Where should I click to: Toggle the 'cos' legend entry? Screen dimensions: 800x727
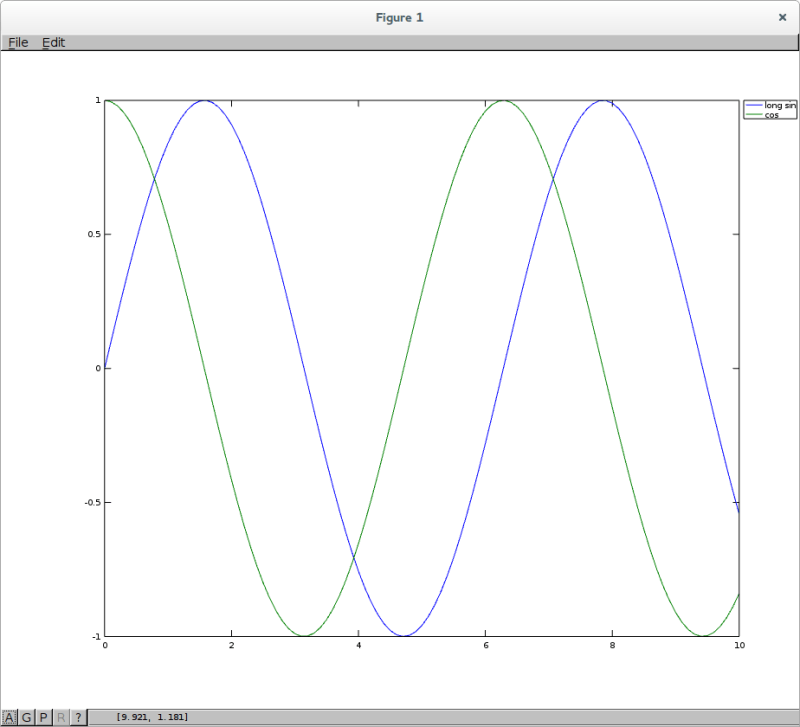(771, 113)
